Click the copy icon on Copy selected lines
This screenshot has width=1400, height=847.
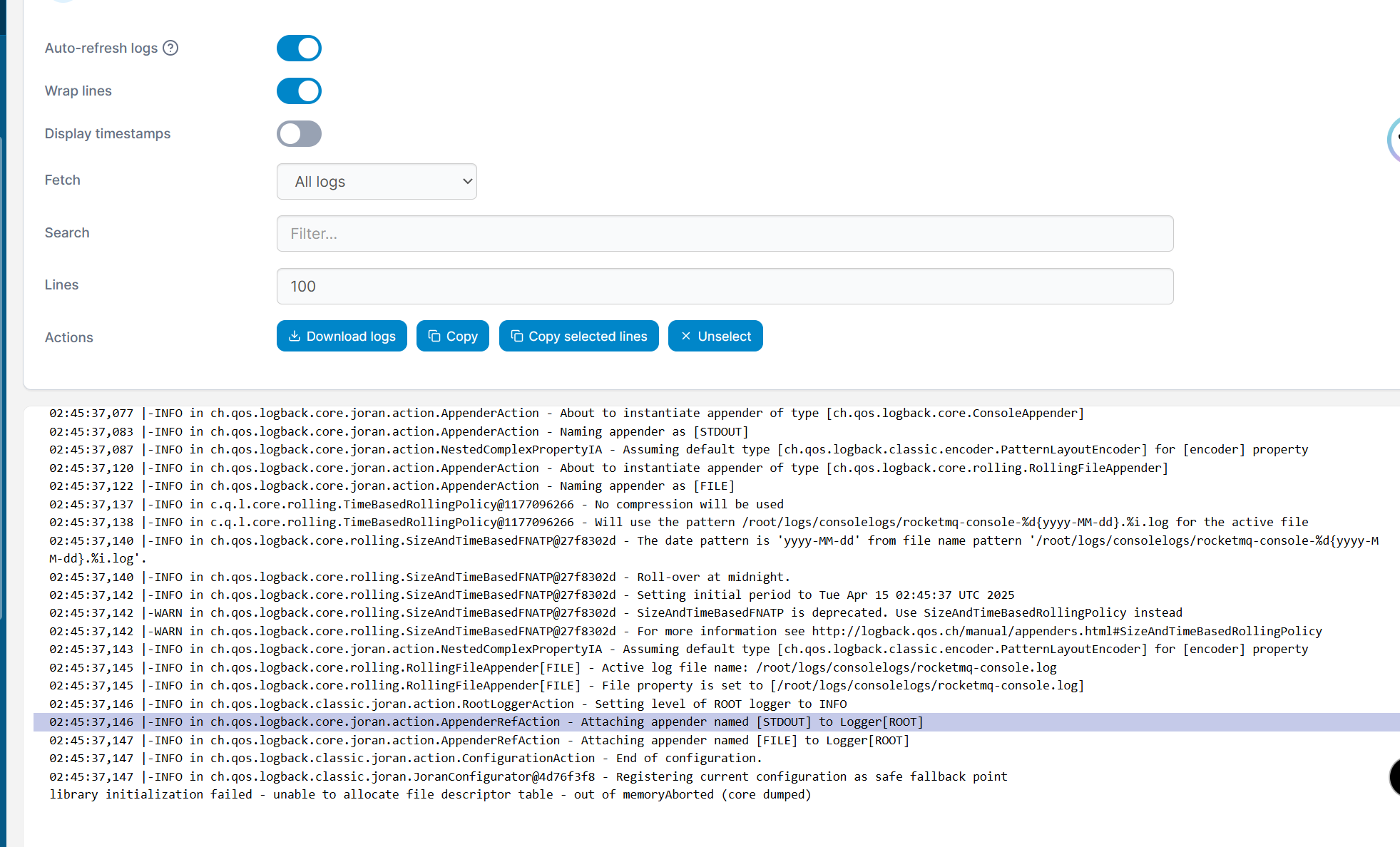516,336
